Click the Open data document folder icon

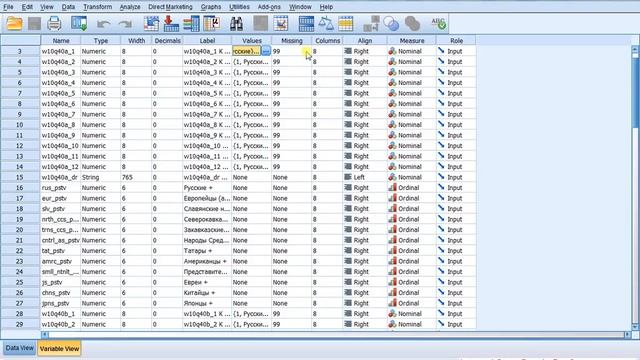pyautogui.click(x=14, y=24)
